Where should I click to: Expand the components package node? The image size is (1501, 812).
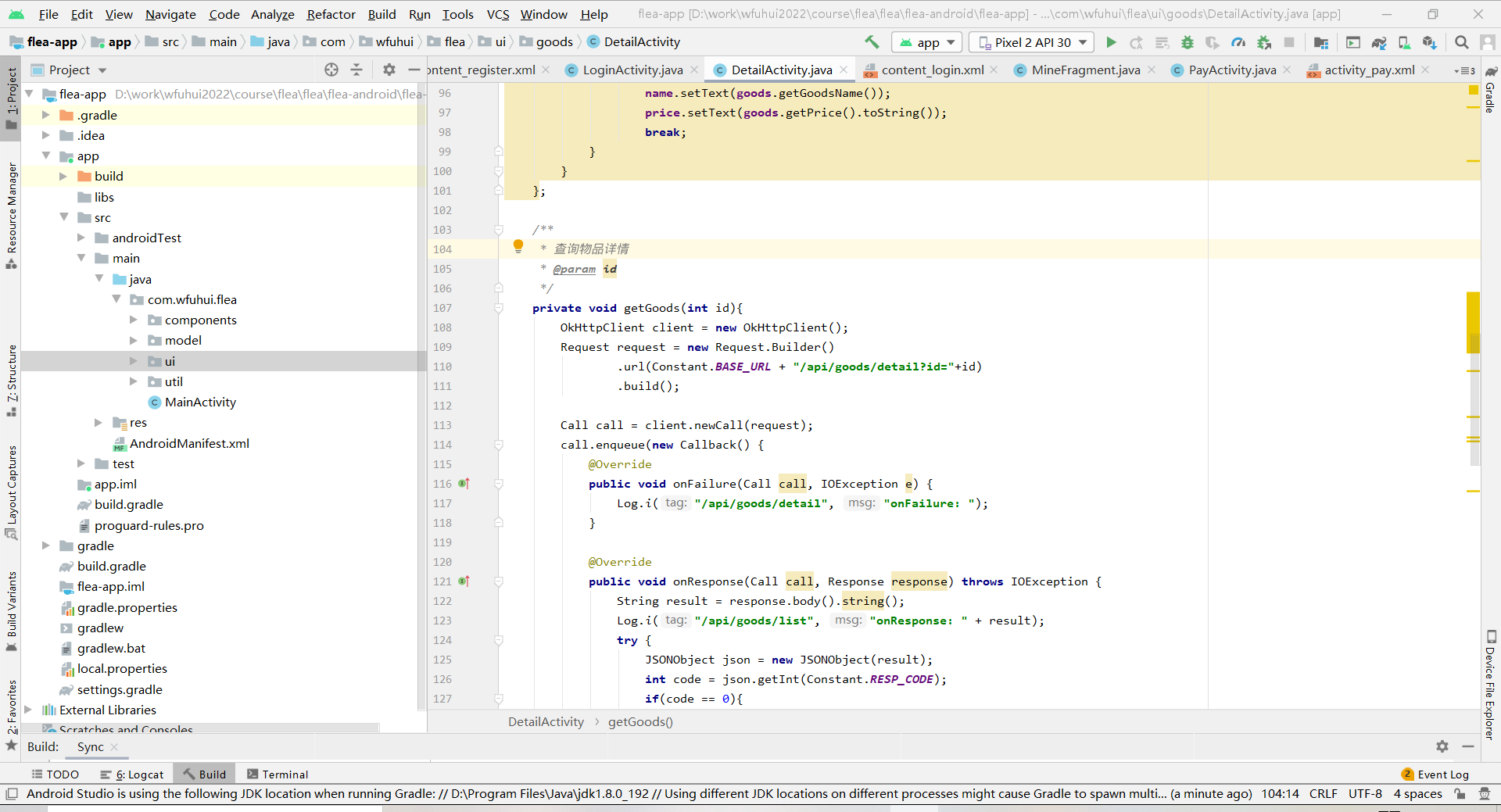click(133, 320)
